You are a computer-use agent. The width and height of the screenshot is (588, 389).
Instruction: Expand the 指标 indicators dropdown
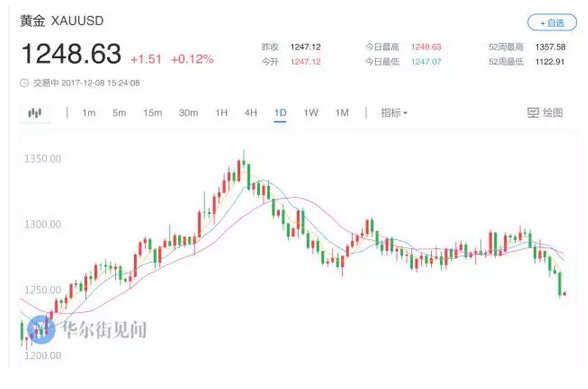pyautogui.click(x=394, y=113)
